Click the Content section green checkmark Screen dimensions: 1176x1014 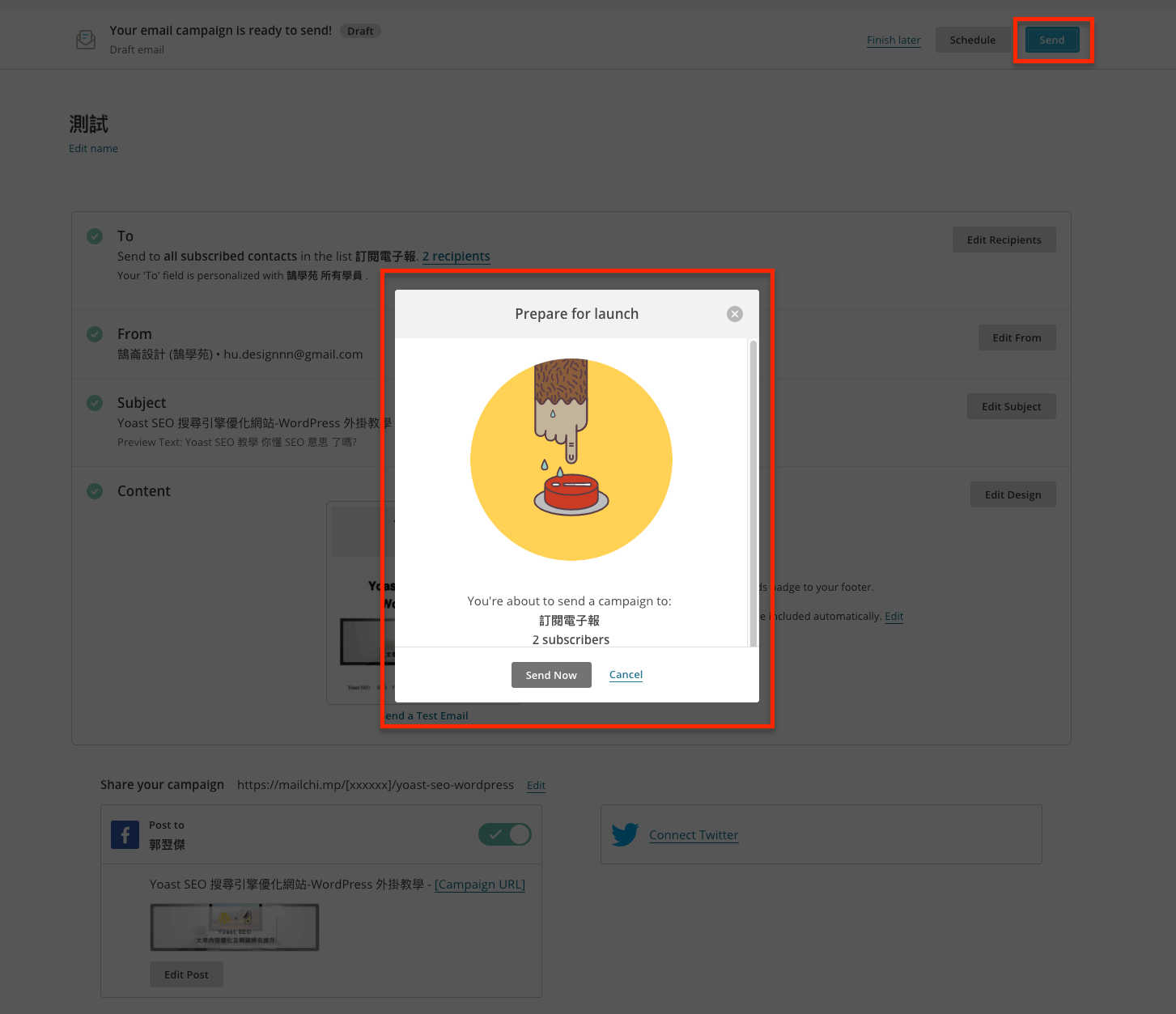click(x=95, y=491)
